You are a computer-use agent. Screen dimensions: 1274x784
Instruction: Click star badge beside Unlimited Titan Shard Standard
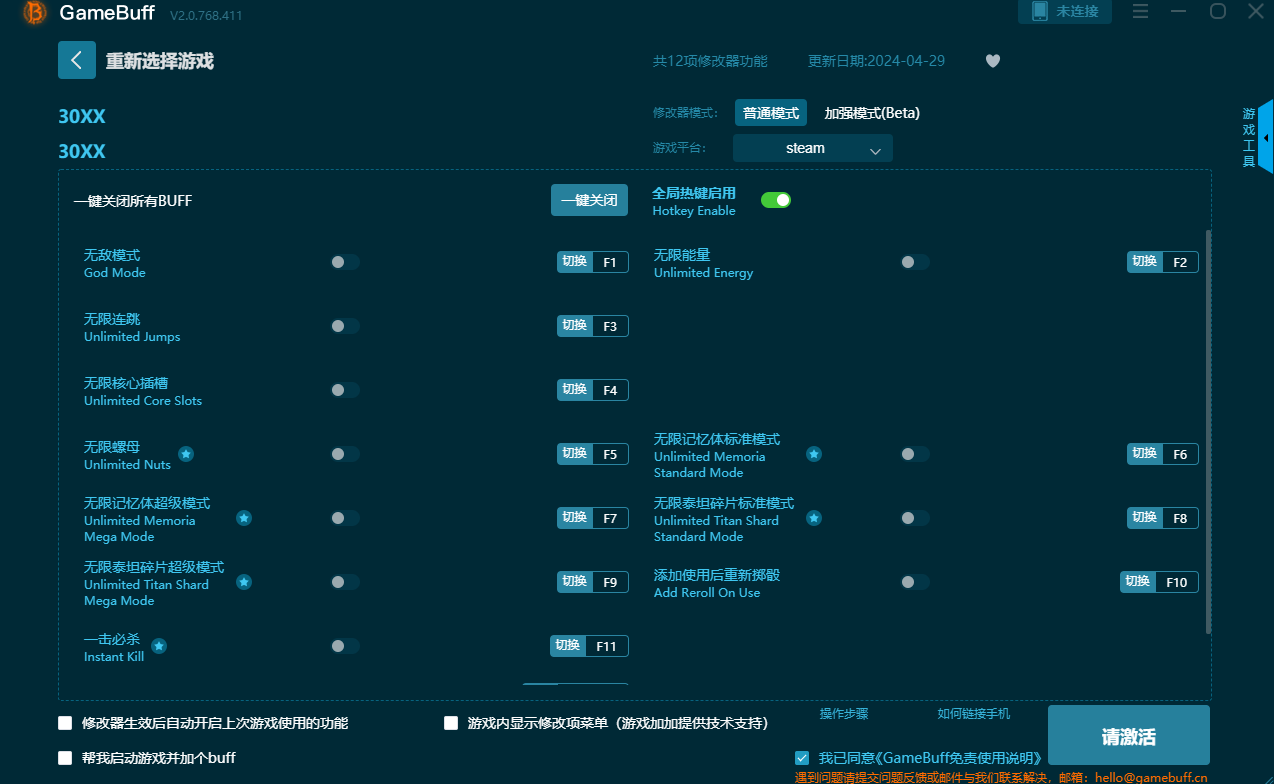pyautogui.click(x=814, y=518)
